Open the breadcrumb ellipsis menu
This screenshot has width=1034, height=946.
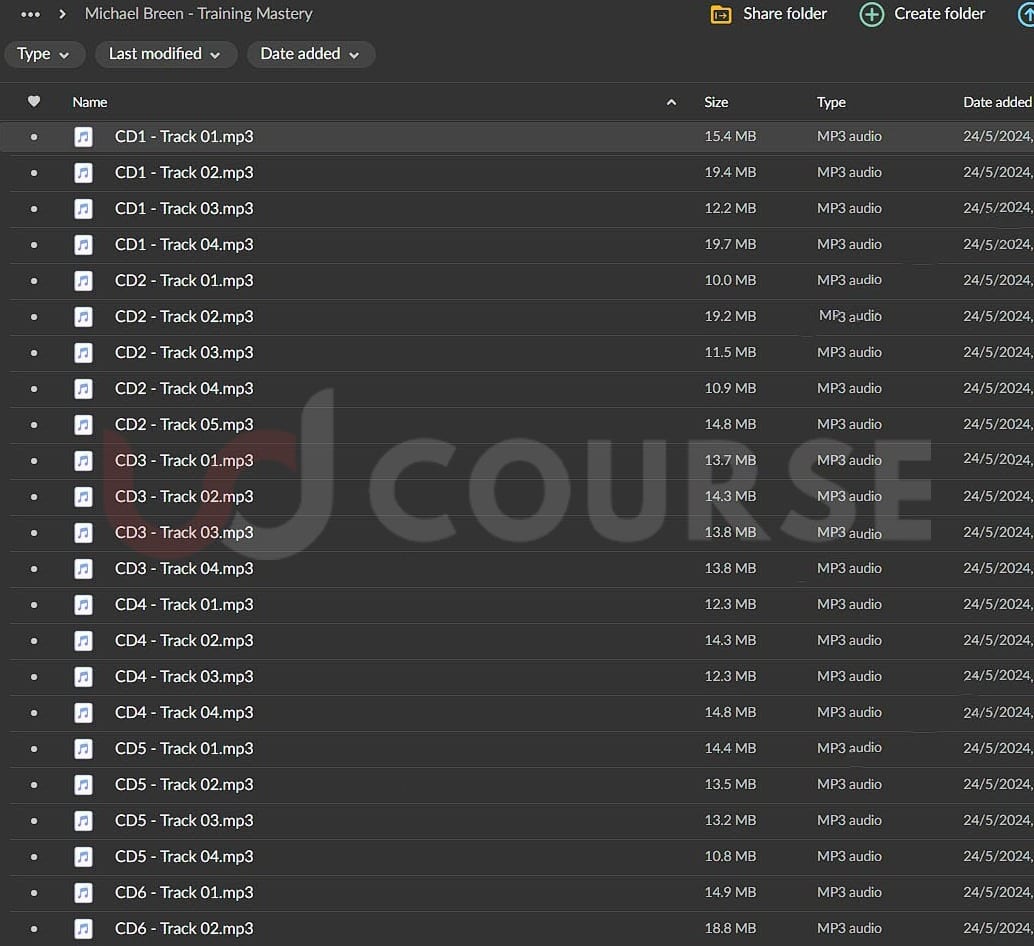31,14
